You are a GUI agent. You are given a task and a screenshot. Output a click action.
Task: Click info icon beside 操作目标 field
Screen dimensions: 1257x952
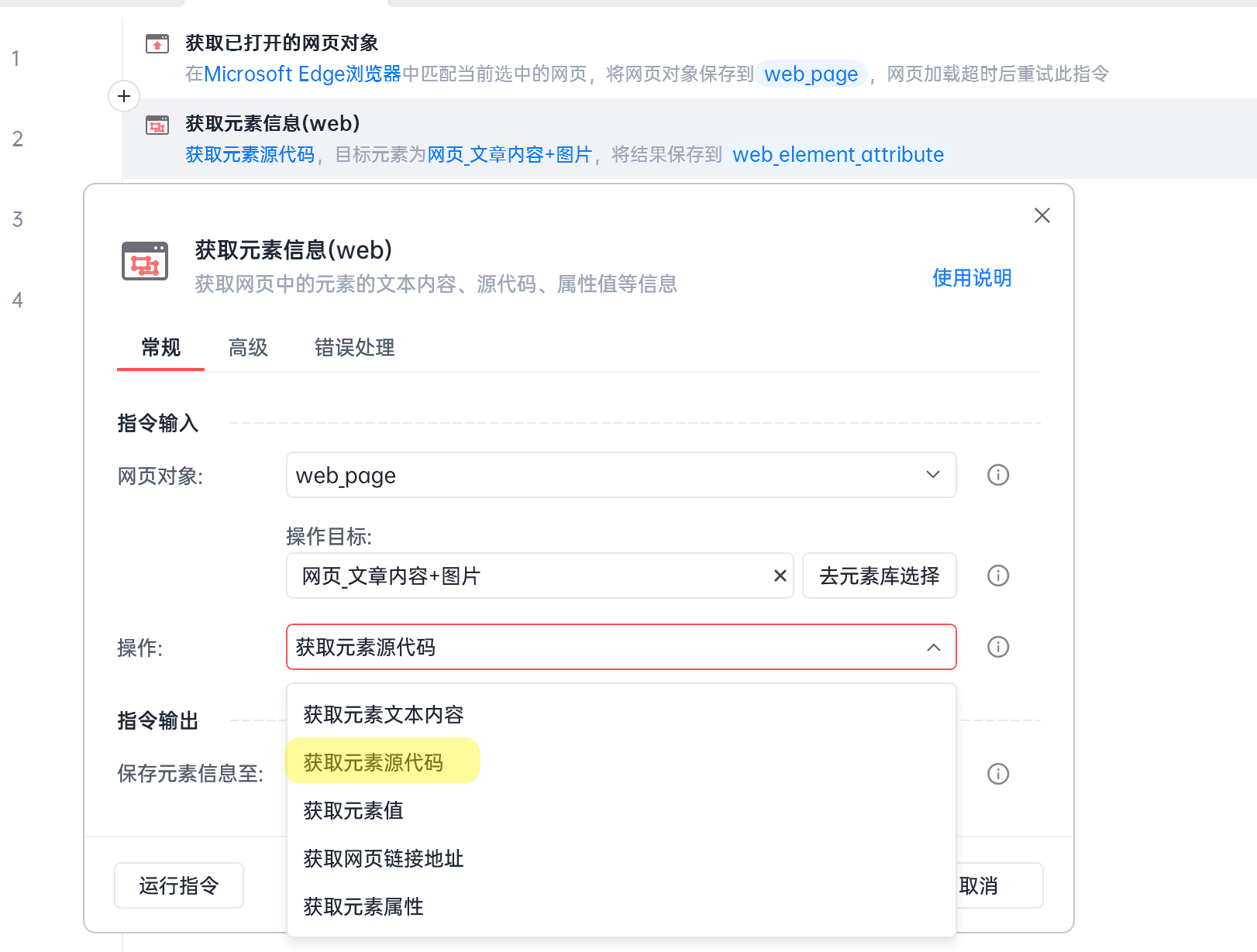coord(997,576)
